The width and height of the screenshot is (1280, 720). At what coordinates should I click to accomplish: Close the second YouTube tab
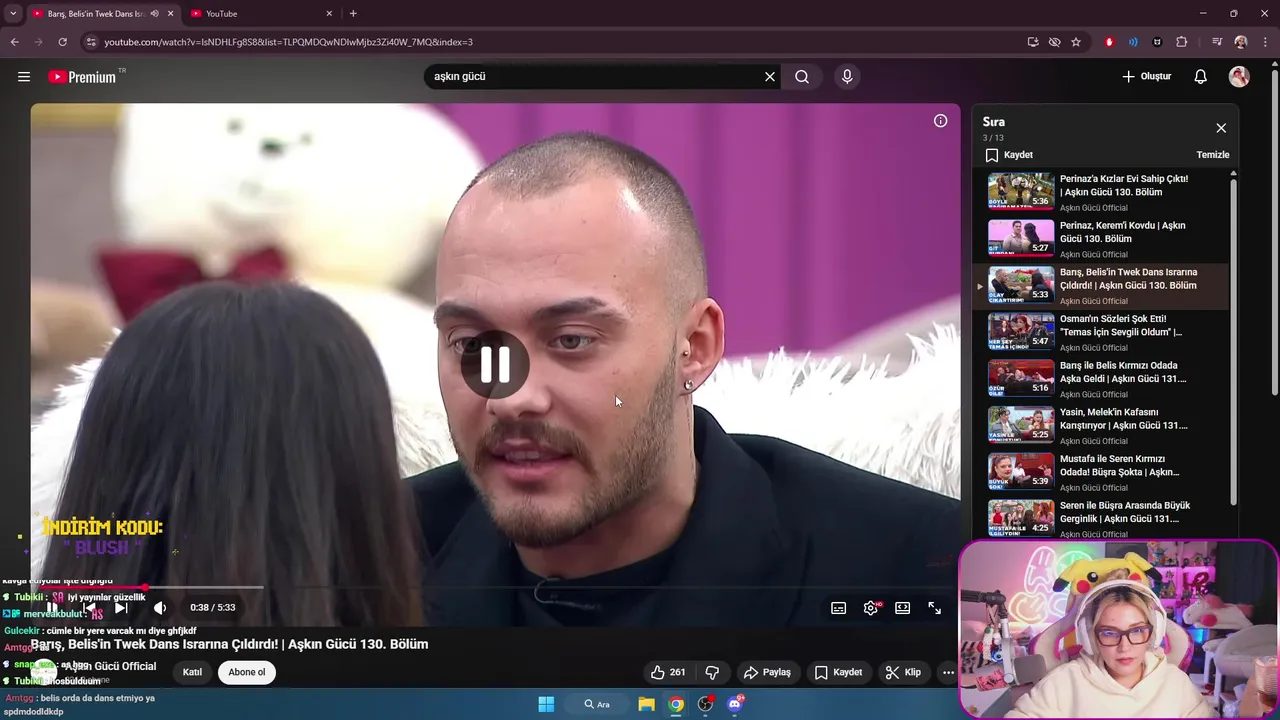329,14
